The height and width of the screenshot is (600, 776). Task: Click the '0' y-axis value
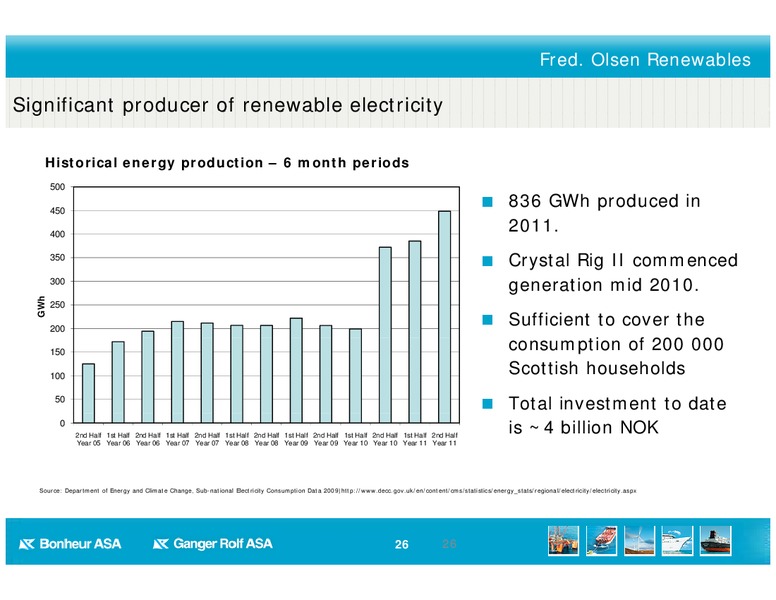62,423
